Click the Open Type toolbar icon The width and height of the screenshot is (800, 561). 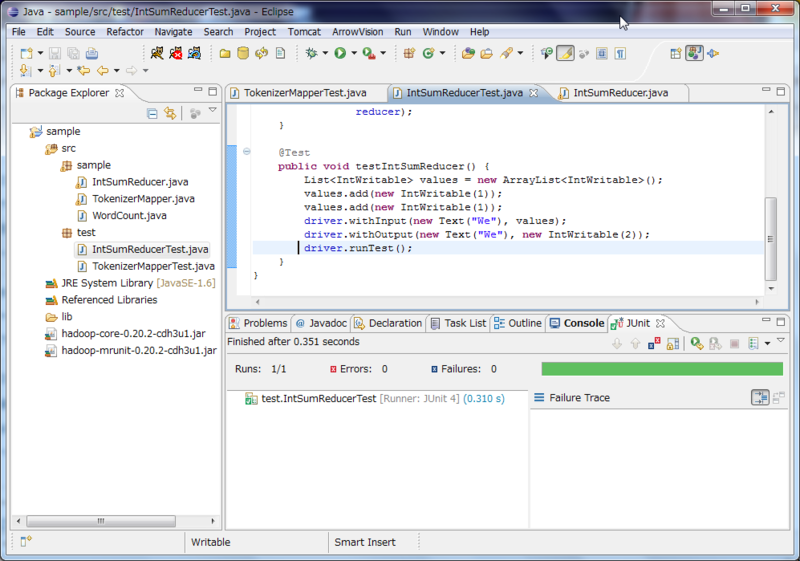coord(468,53)
